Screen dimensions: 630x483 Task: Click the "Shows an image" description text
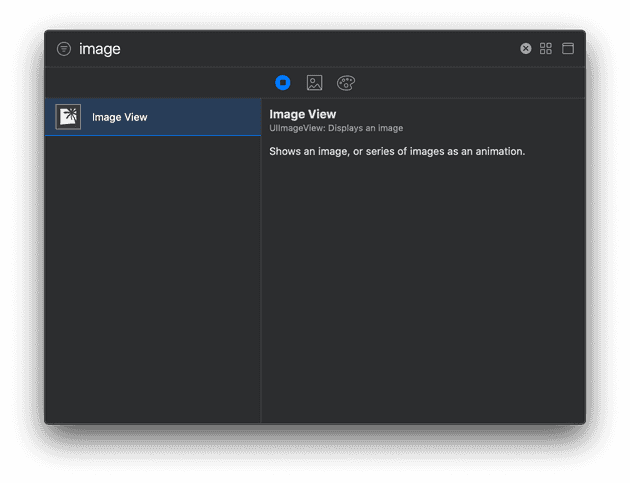point(397,151)
